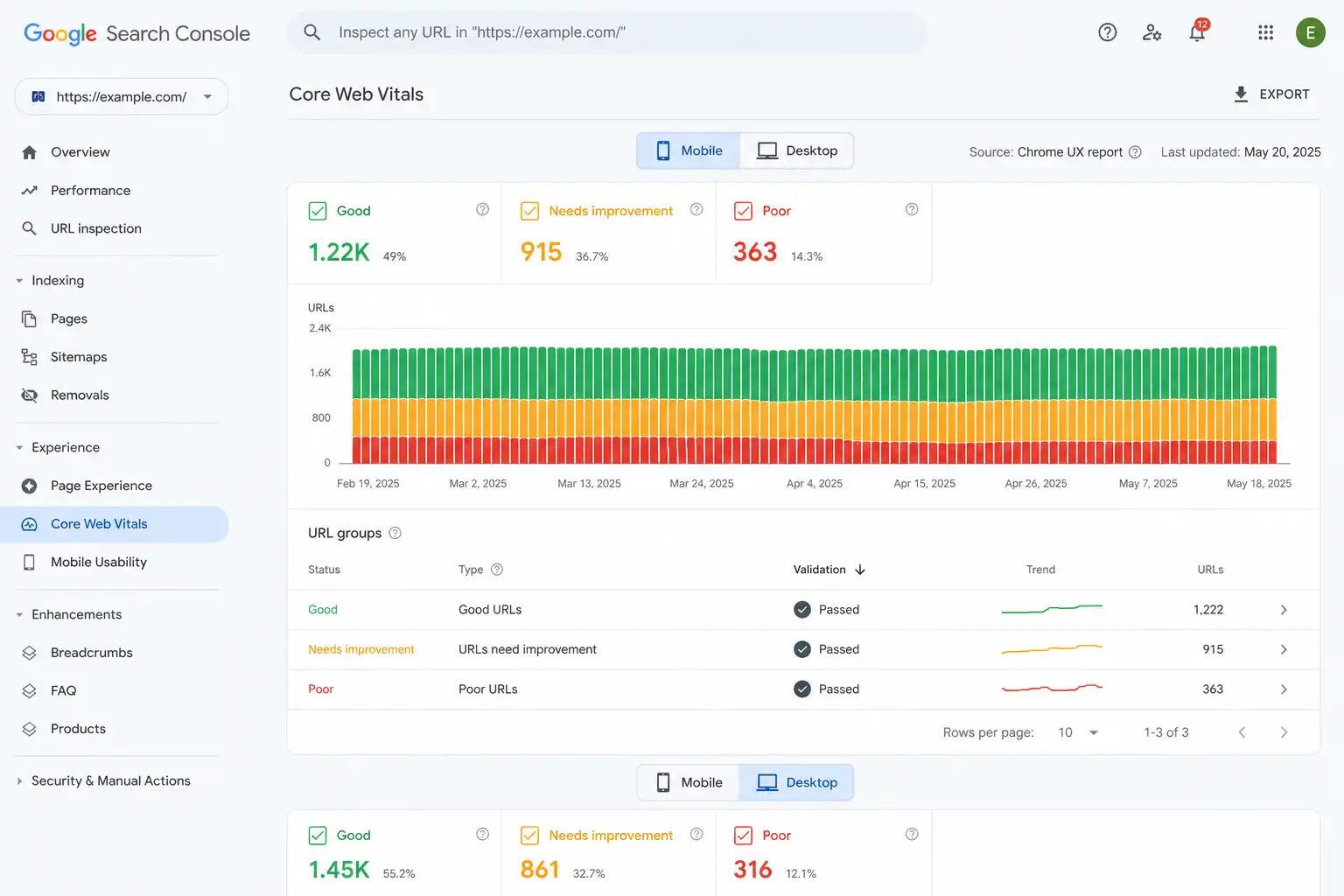Collapse the Indexing section

click(x=19, y=281)
